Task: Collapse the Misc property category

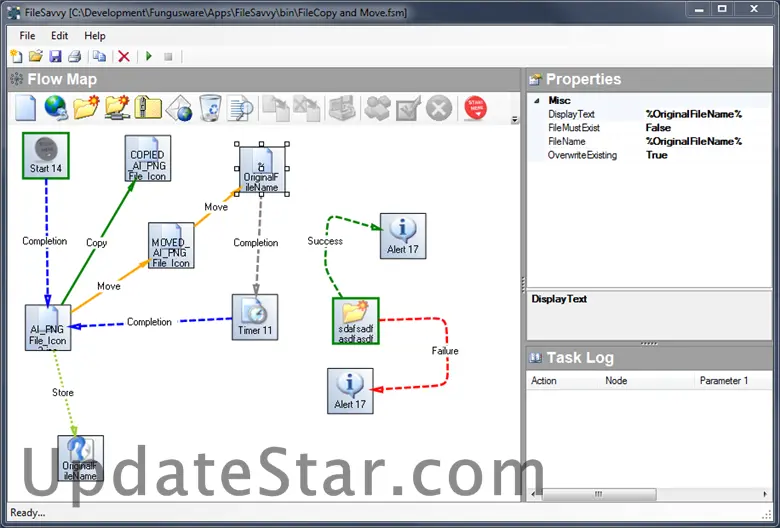Action: [537, 101]
